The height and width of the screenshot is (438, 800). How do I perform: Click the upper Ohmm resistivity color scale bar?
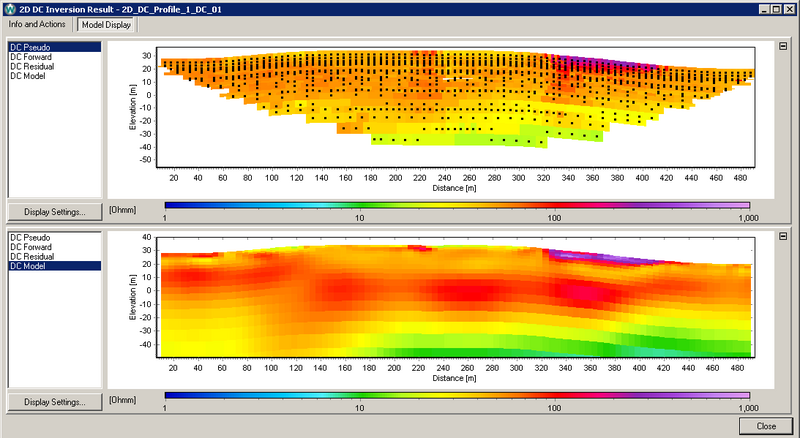456,205
